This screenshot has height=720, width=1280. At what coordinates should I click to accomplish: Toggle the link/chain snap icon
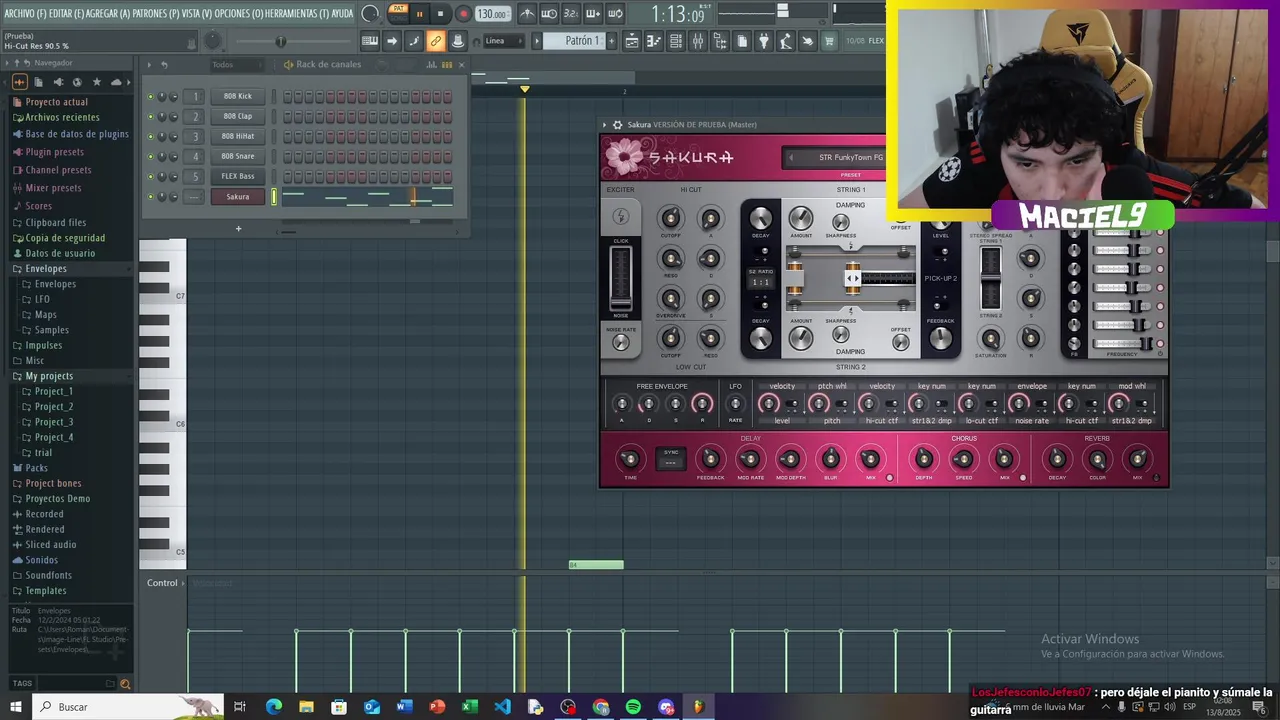pos(435,41)
